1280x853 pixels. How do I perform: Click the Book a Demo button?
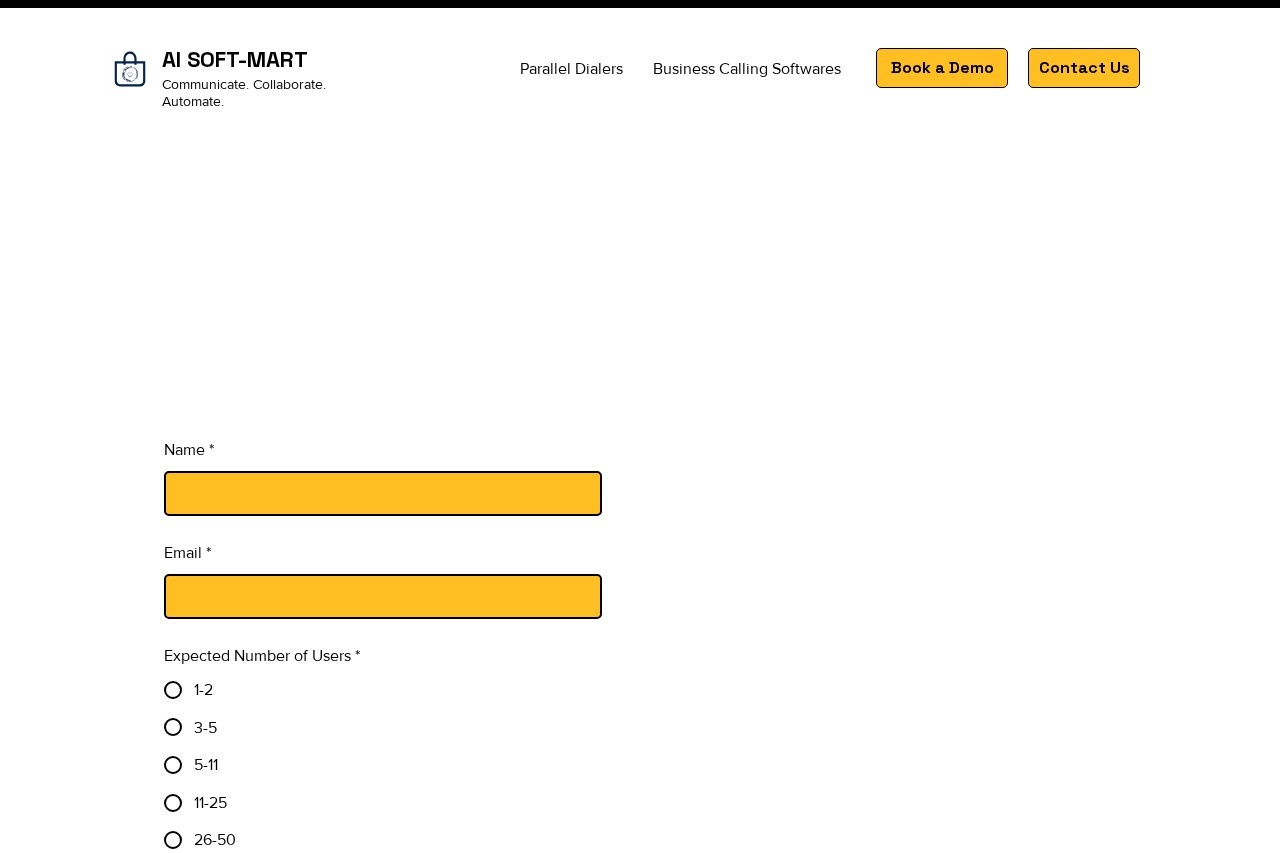click(x=941, y=68)
